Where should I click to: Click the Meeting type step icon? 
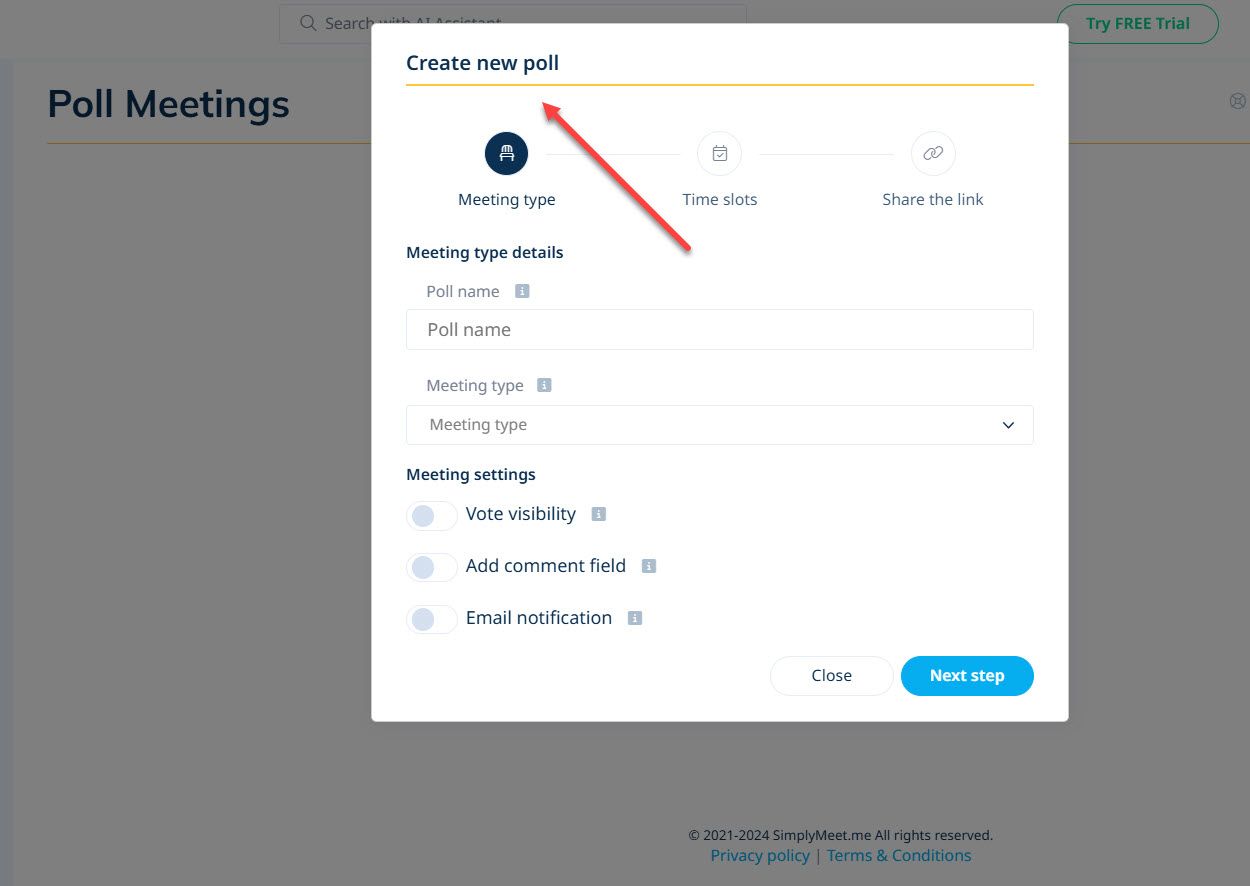(x=506, y=153)
